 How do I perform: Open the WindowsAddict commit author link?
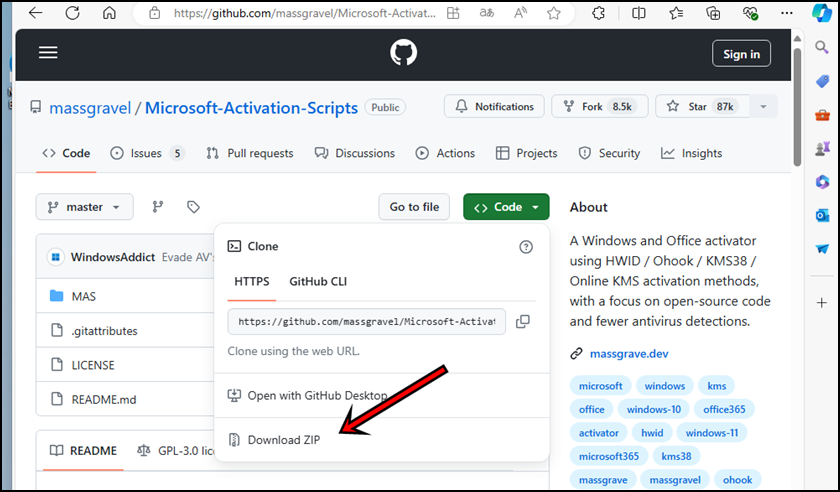click(113, 257)
